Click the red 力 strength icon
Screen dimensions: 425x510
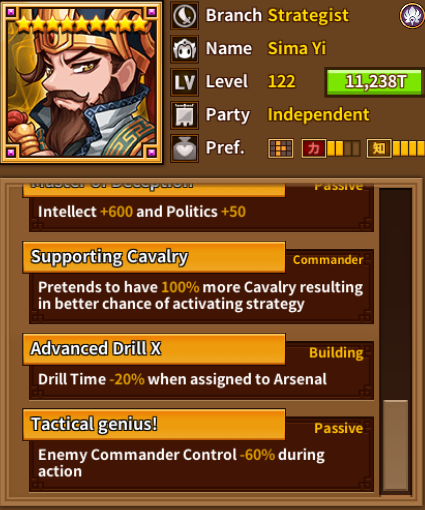(313, 148)
